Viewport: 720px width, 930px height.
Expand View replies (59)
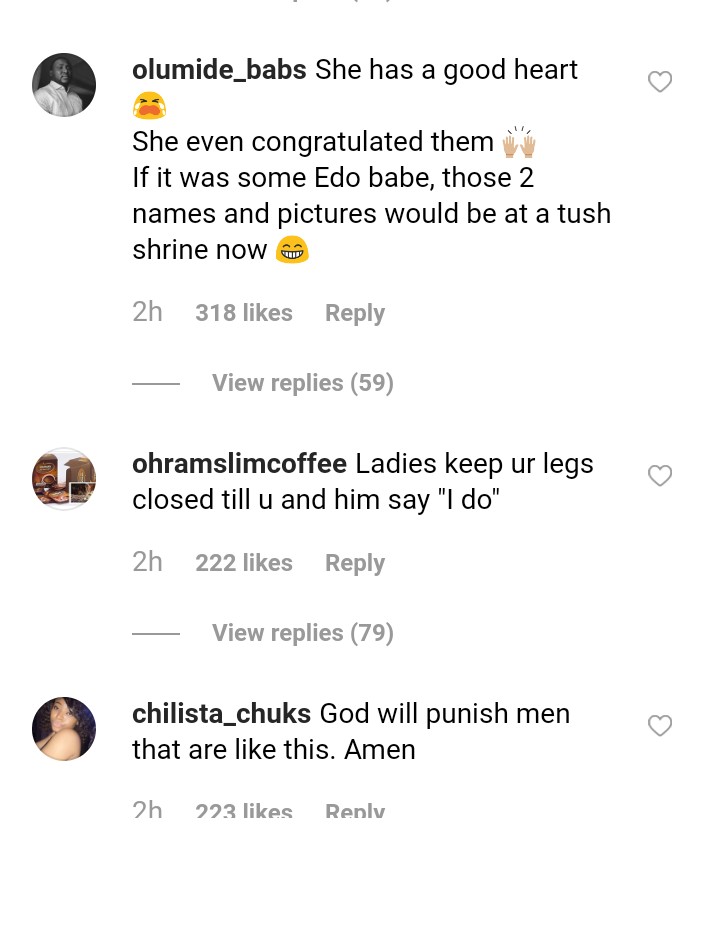pos(302,383)
